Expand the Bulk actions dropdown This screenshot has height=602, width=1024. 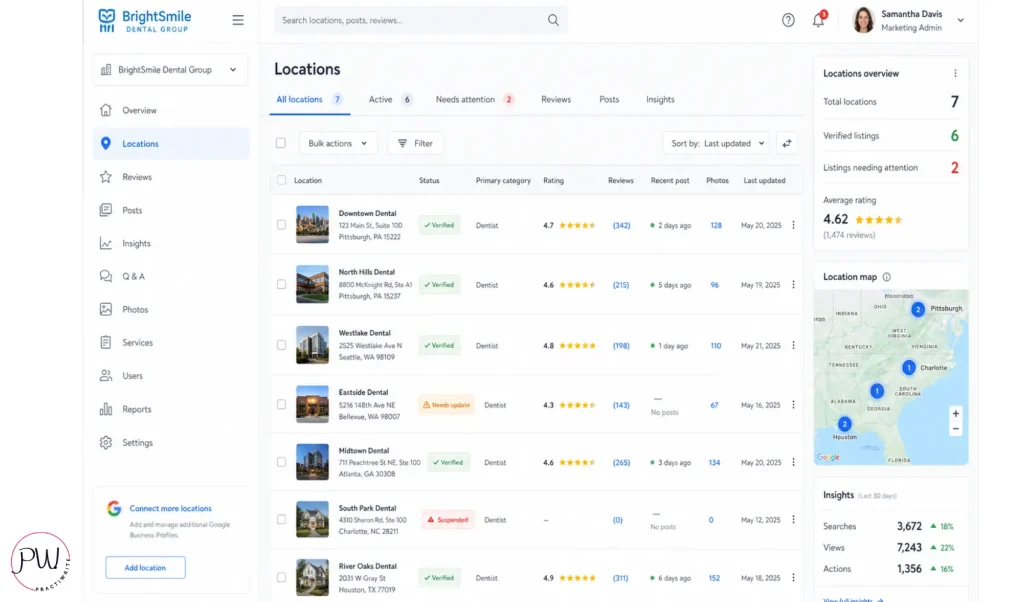(x=338, y=143)
